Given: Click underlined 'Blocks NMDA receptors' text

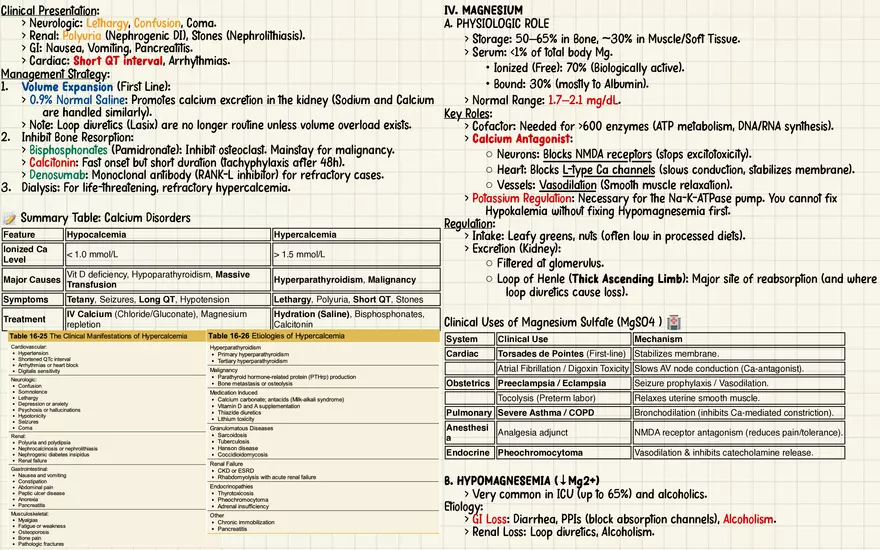Looking at the screenshot, I should tap(597, 154).
